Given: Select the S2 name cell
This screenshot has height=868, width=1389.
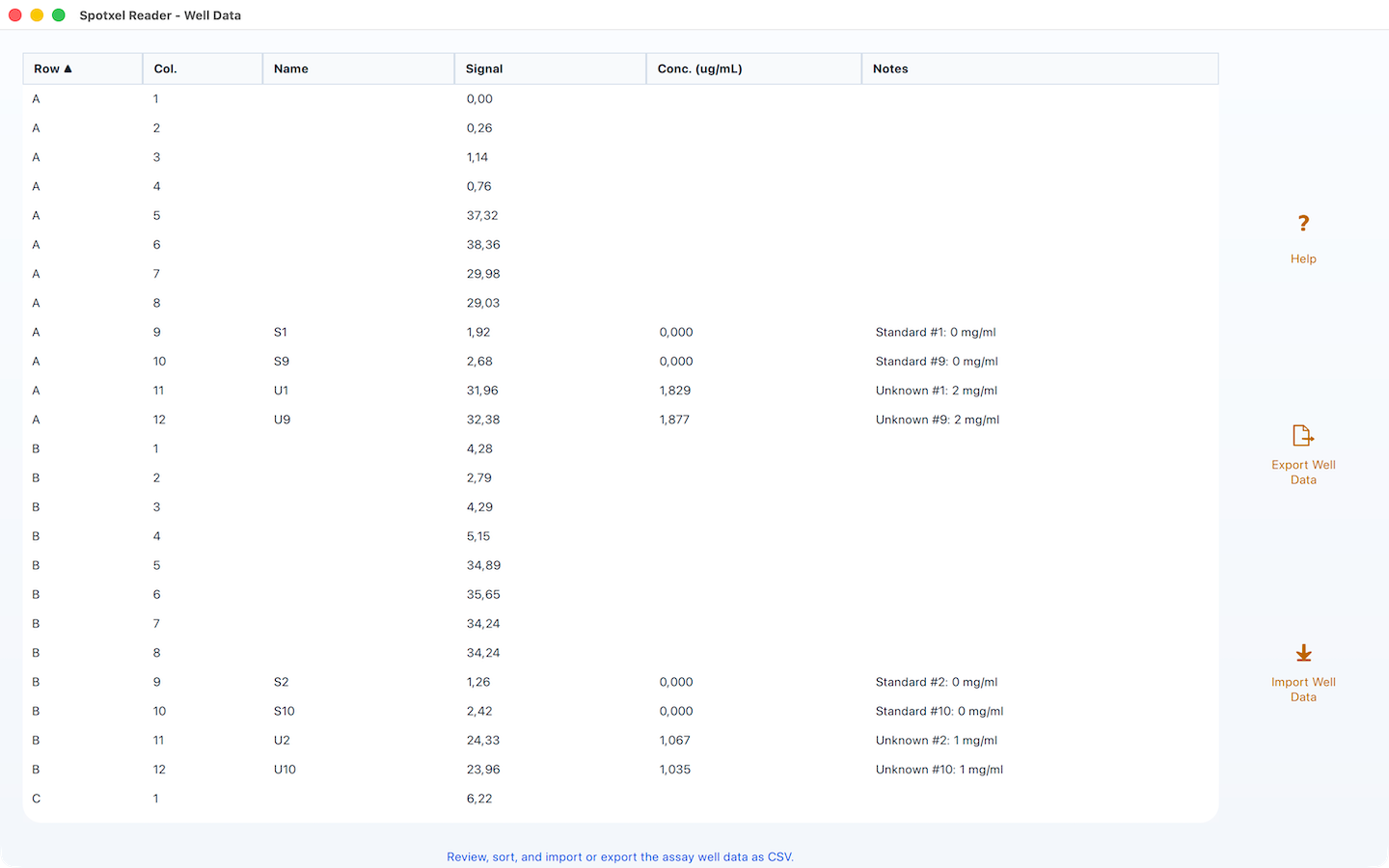Looking at the screenshot, I should point(281,682).
